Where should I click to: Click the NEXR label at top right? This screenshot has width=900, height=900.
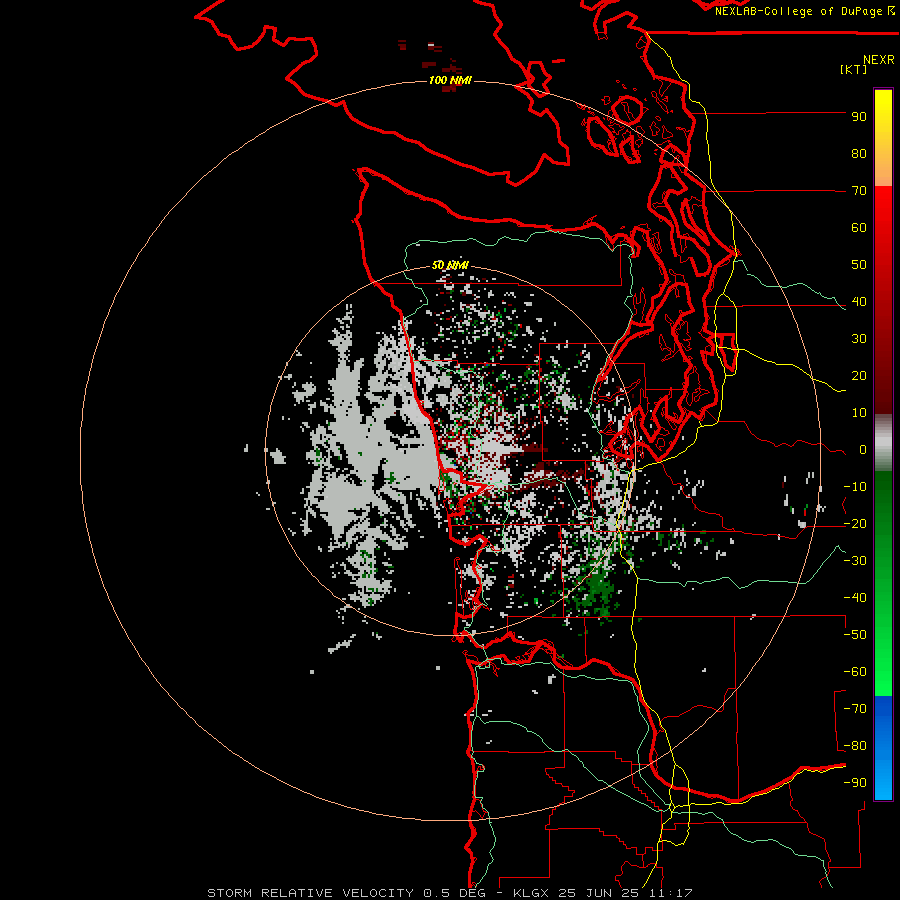pyautogui.click(x=879, y=60)
